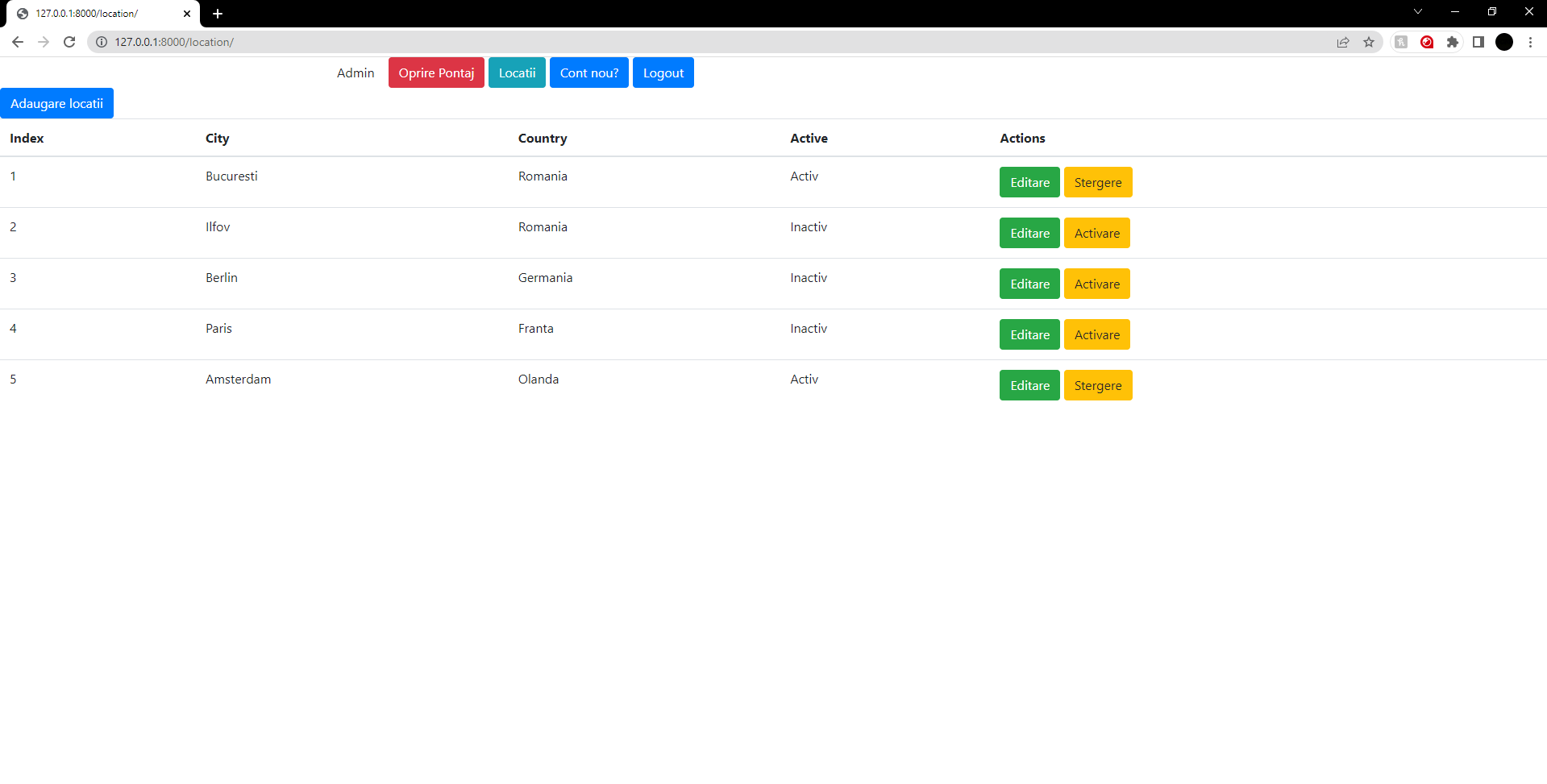Click the Admin link

click(x=356, y=73)
